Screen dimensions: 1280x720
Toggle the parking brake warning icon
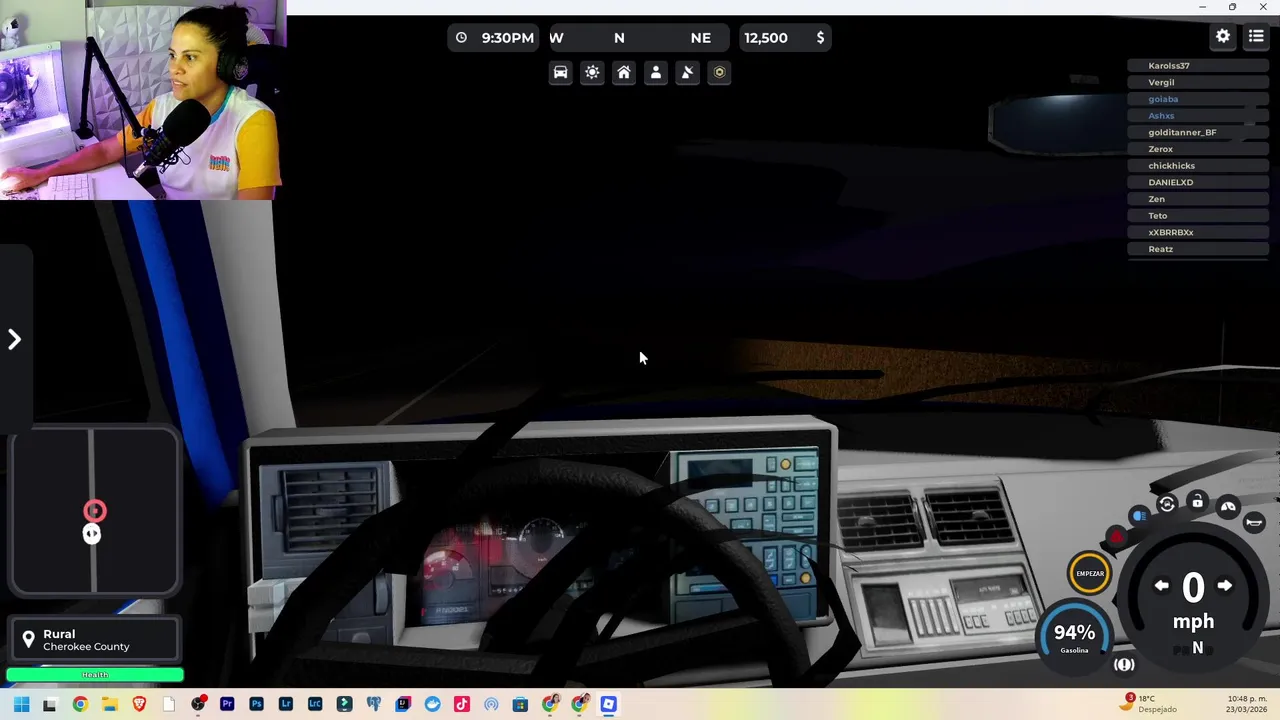point(1124,665)
